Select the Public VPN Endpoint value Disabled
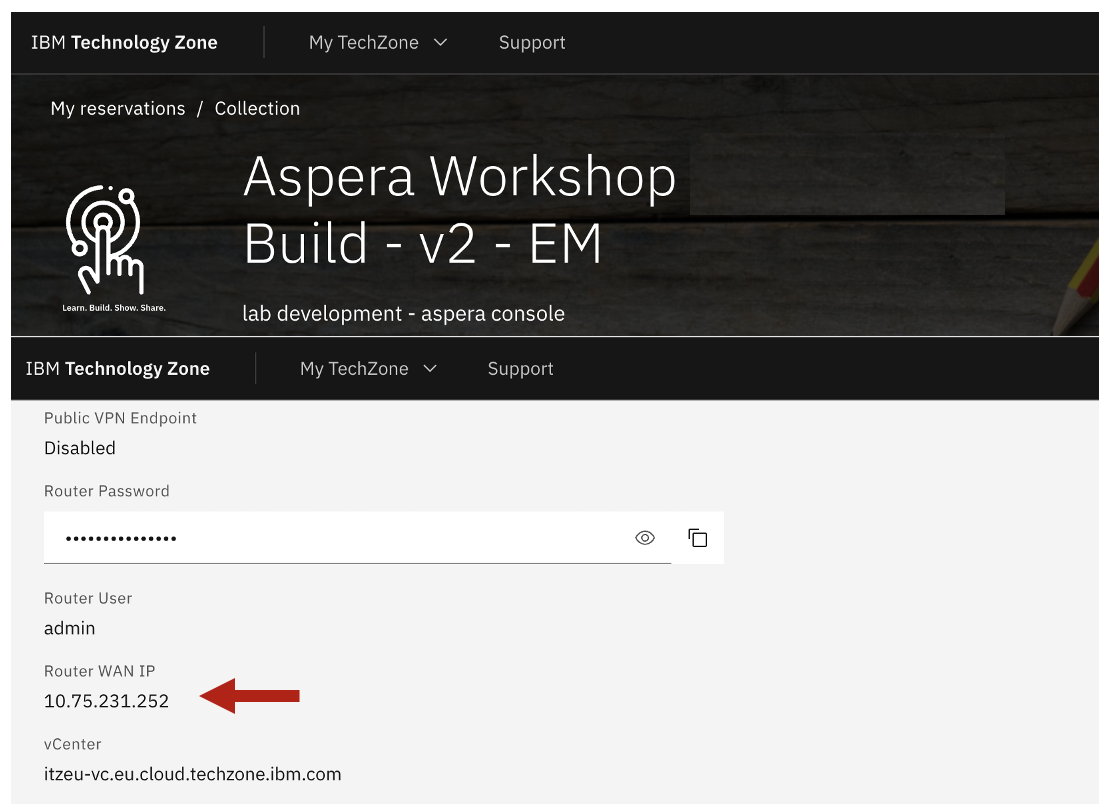 (80, 448)
